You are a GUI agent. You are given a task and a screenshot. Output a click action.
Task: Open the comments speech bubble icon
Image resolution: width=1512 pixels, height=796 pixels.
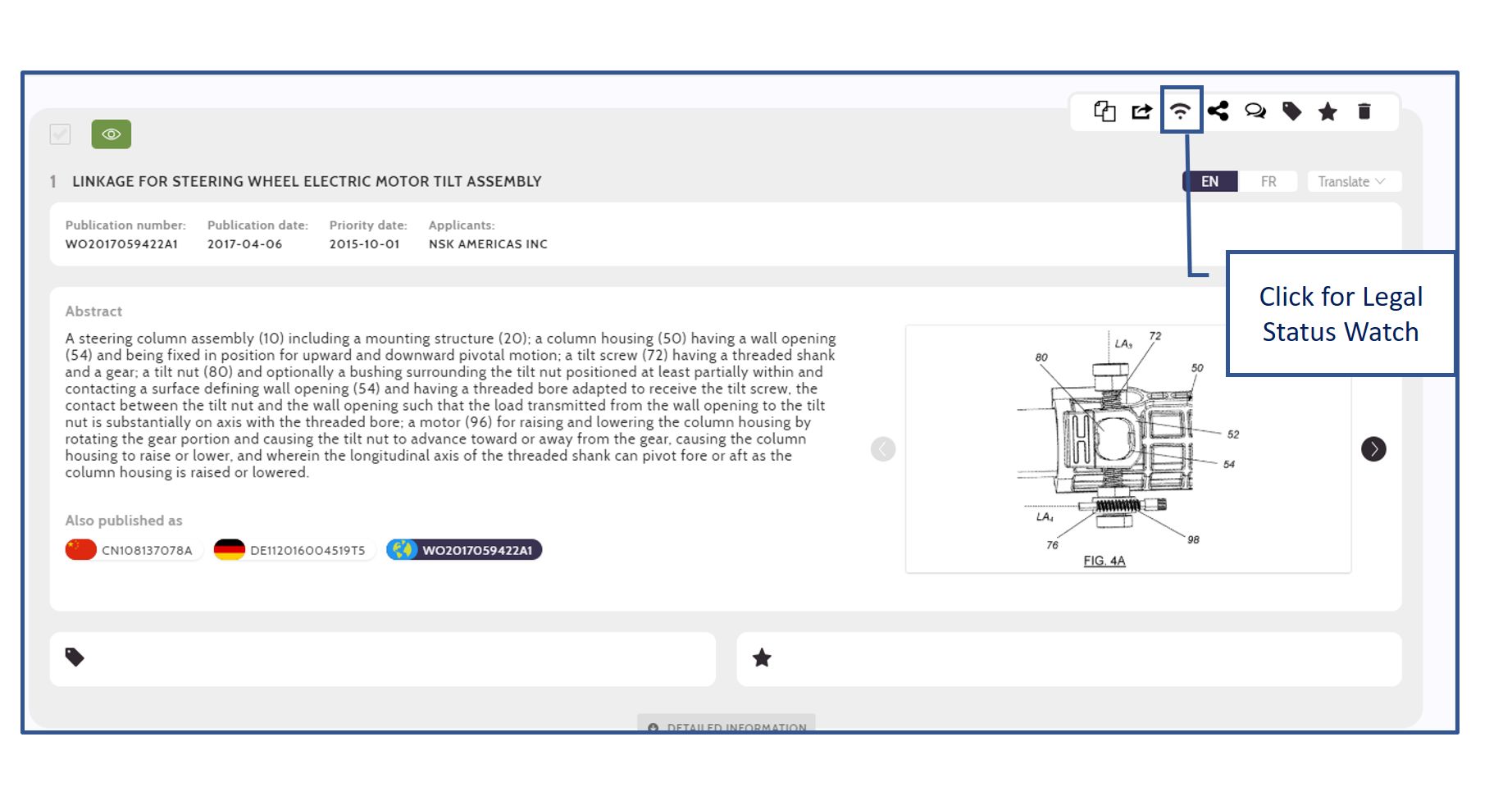click(1255, 111)
